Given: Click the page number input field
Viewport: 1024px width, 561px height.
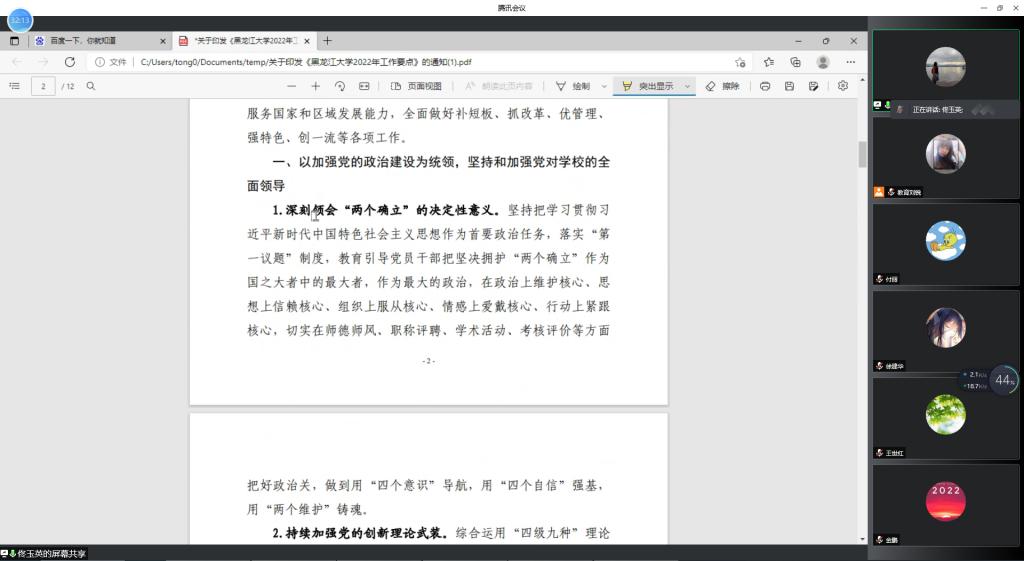Looking at the screenshot, I should (x=43, y=86).
